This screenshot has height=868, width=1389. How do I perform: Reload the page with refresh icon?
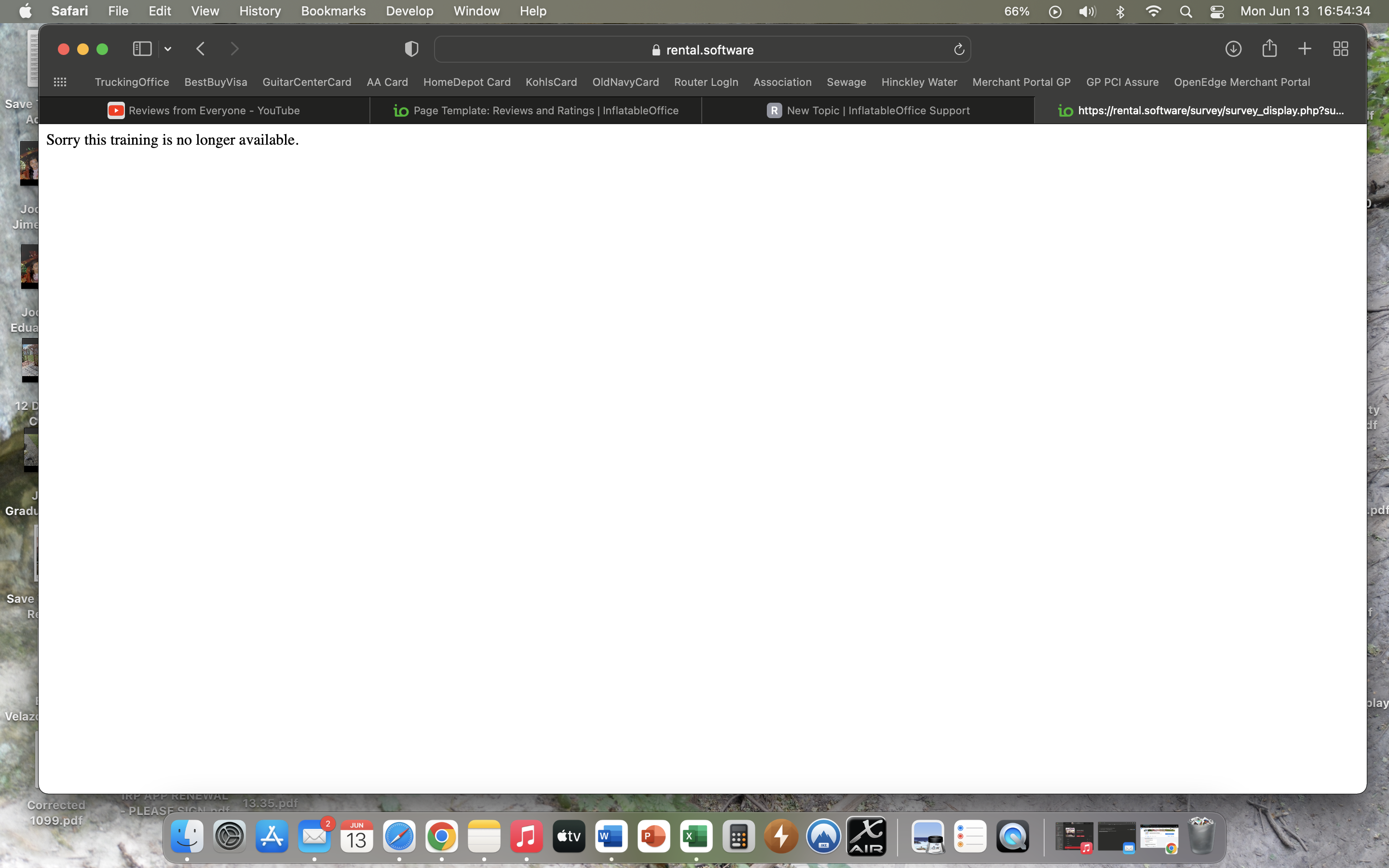click(x=958, y=50)
